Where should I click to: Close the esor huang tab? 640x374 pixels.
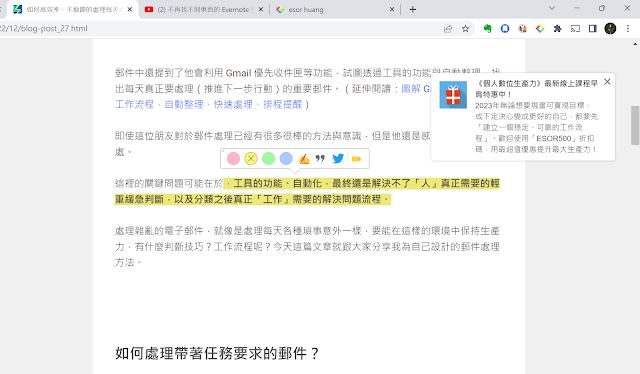[x=392, y=9]
